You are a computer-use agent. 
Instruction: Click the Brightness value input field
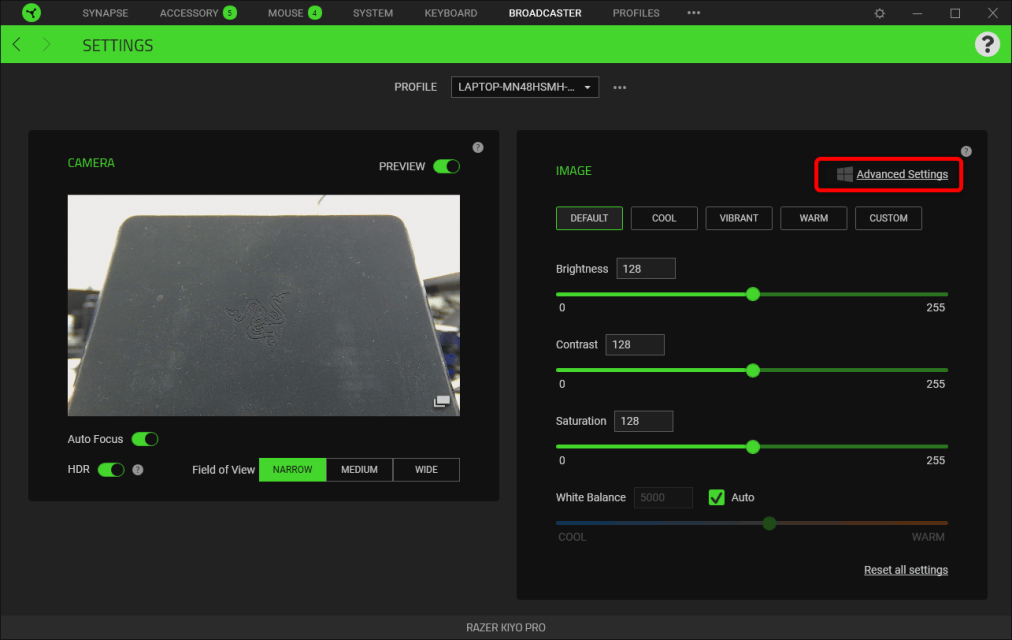648,268
